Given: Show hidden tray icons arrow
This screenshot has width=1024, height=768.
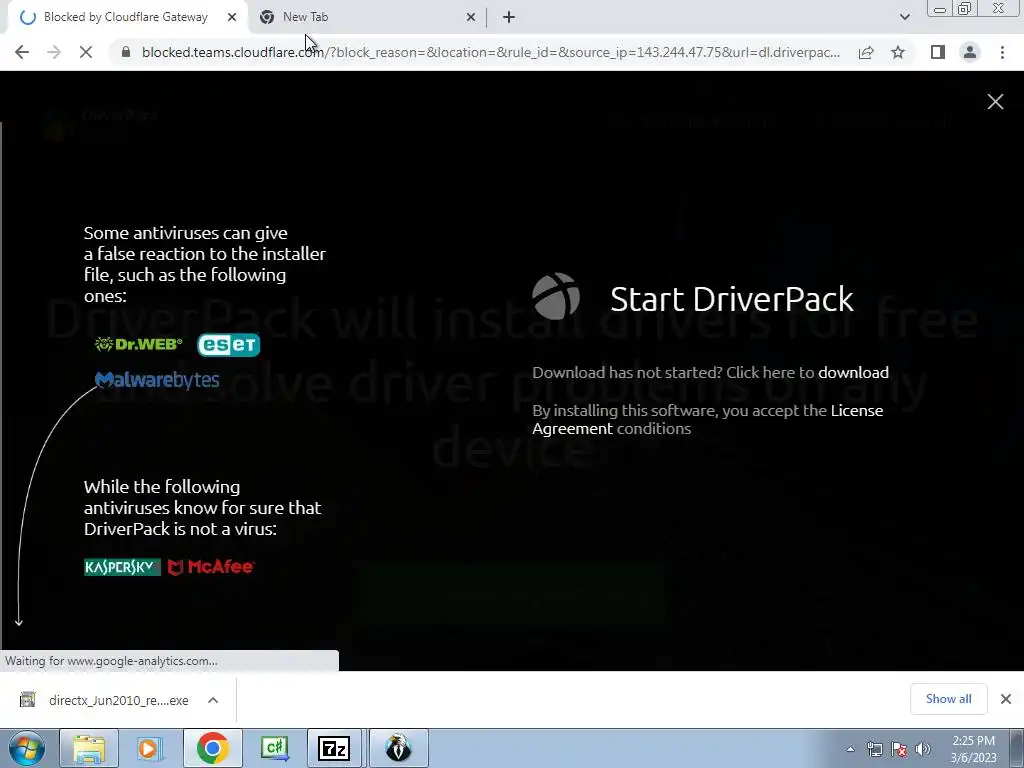Looking at the screenshot, I should point(850,749).
